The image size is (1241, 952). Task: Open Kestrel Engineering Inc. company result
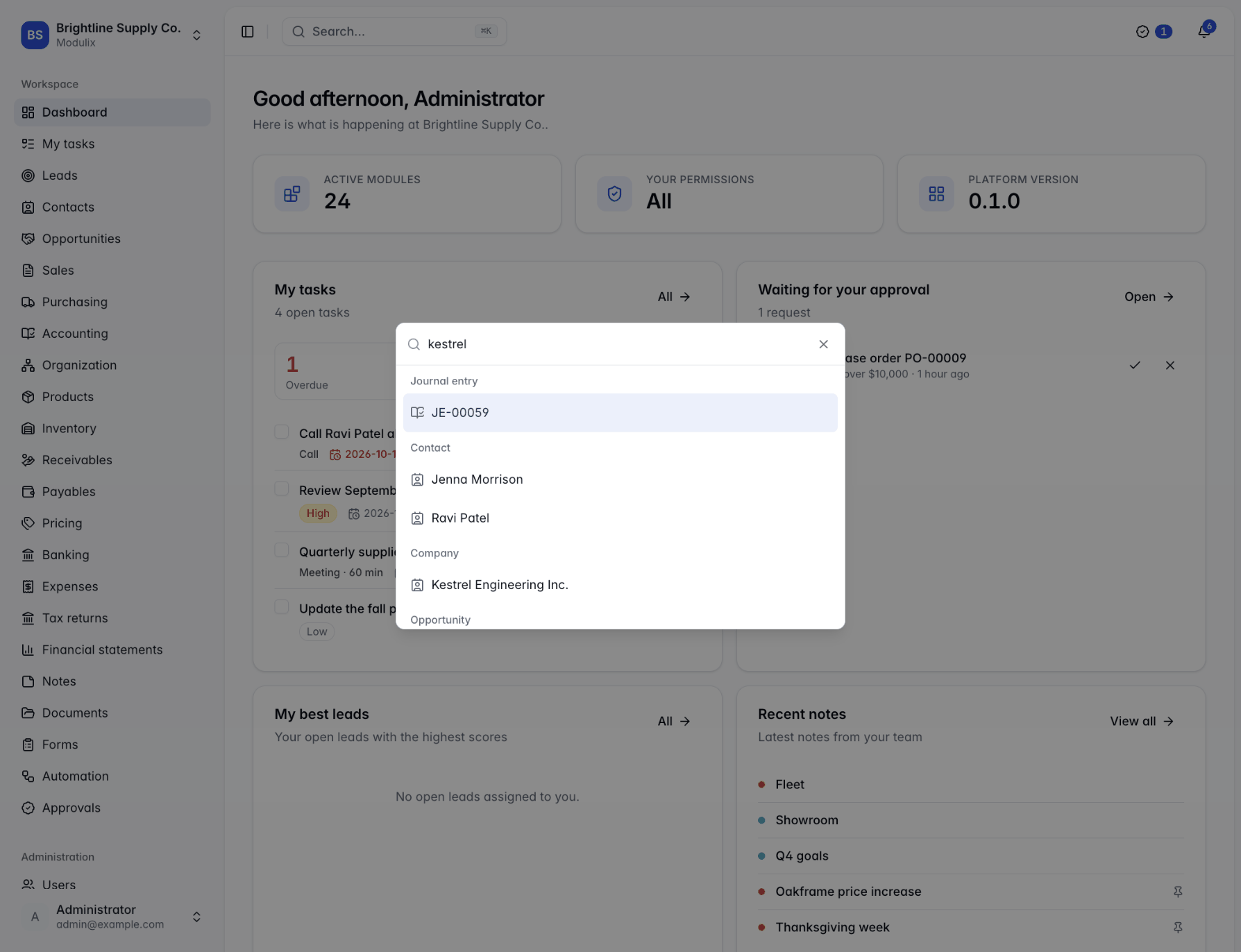point(620,585)
